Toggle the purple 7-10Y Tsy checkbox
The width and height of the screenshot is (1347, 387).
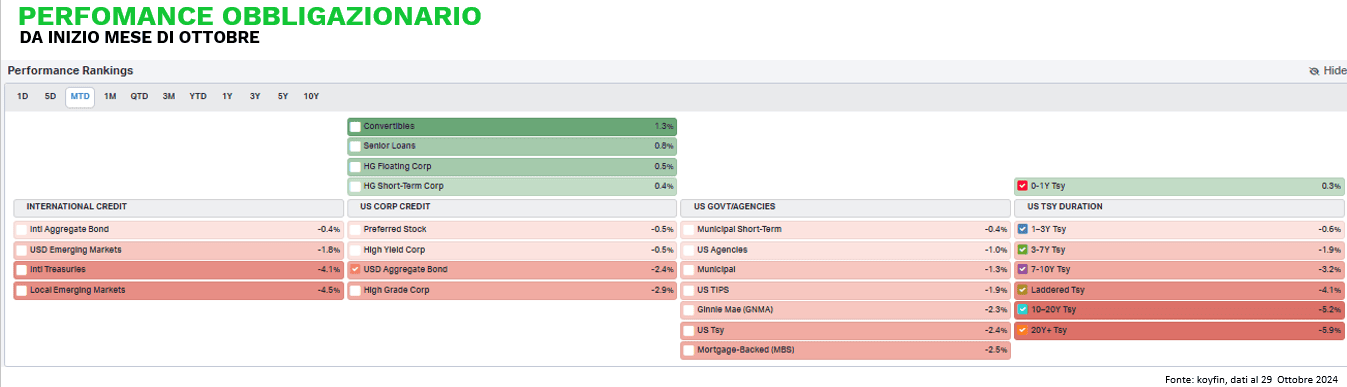tap(1021, 270)
